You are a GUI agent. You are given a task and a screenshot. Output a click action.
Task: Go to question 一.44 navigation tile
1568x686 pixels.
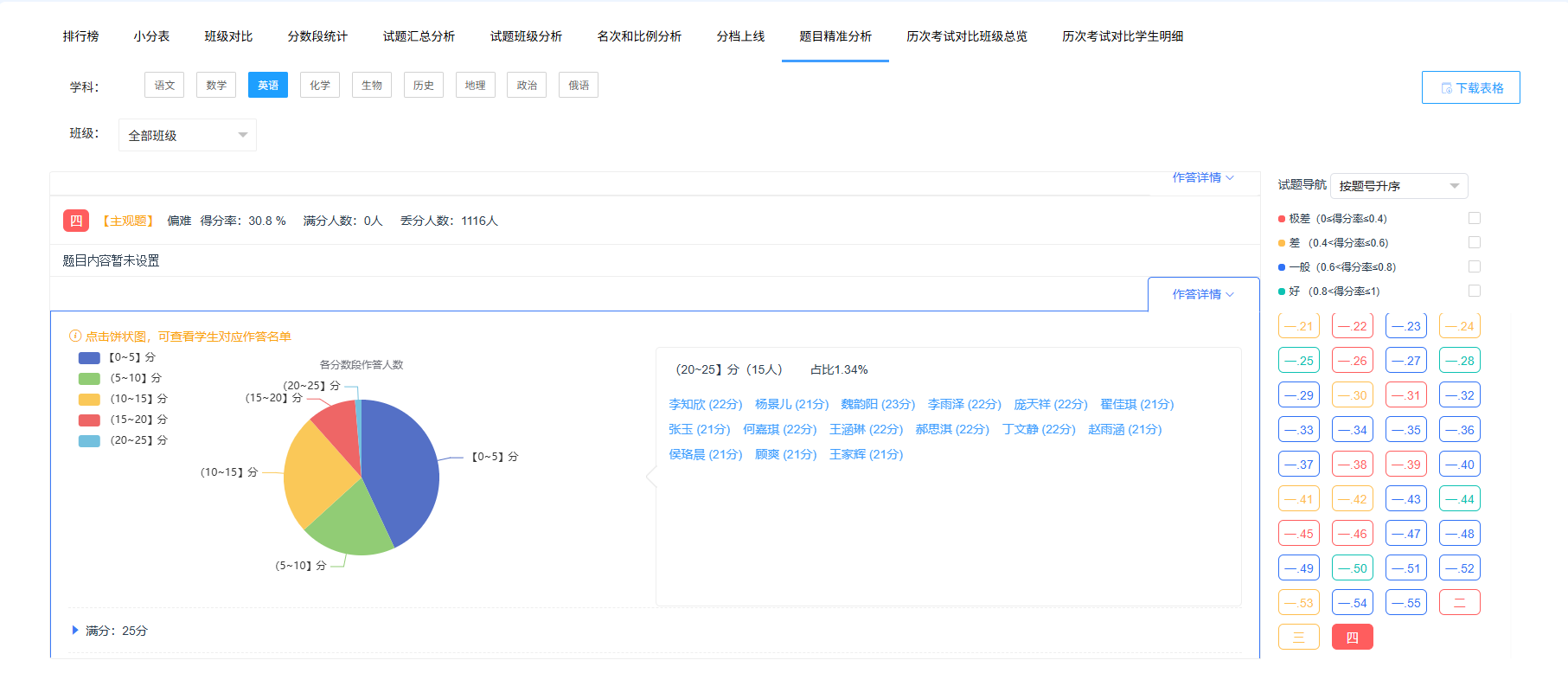point(1459,499)
